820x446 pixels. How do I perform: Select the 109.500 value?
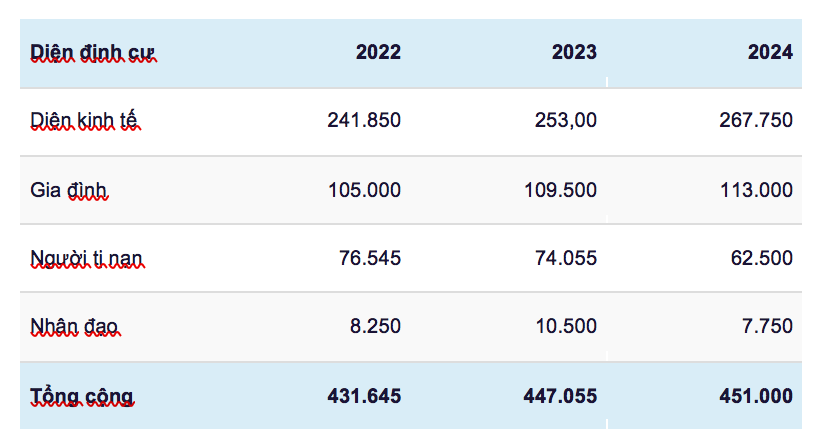[x=560, y=190]
